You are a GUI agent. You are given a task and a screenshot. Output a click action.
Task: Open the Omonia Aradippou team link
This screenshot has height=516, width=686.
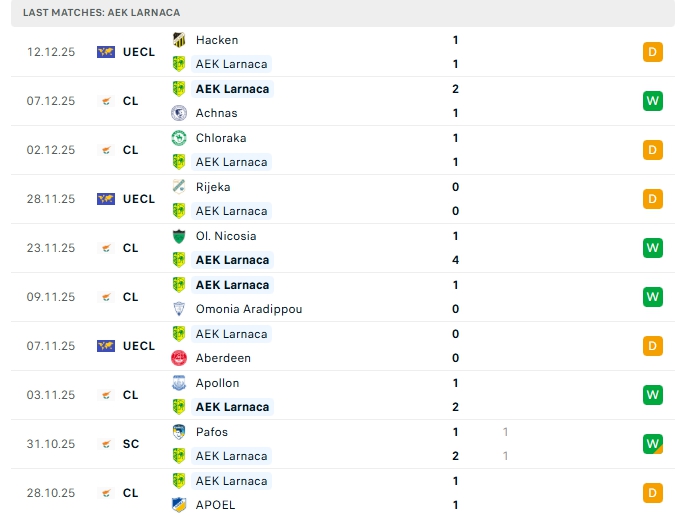(x=249, y=309)
